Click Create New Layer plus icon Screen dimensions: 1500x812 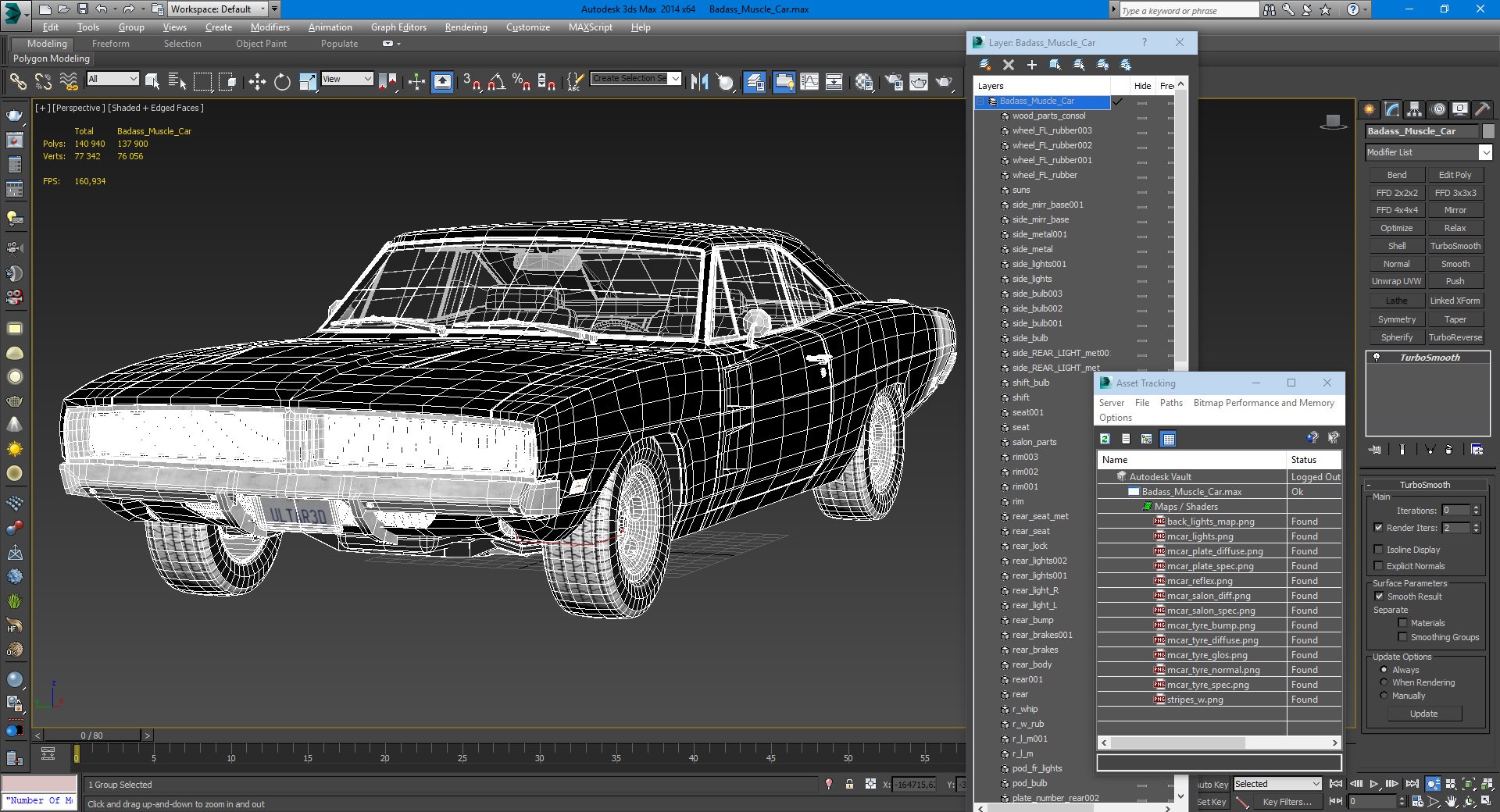1031,65
